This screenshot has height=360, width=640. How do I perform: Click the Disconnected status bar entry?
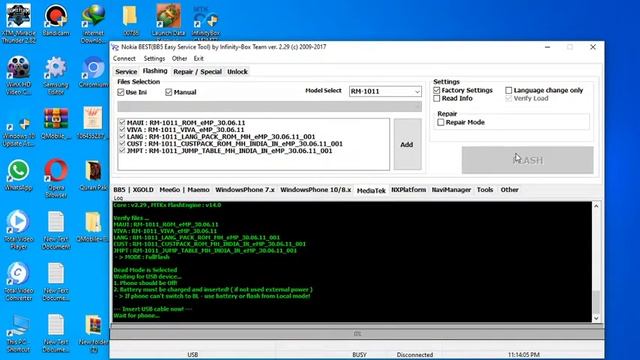pyautogui.click(x=415, y=355)
